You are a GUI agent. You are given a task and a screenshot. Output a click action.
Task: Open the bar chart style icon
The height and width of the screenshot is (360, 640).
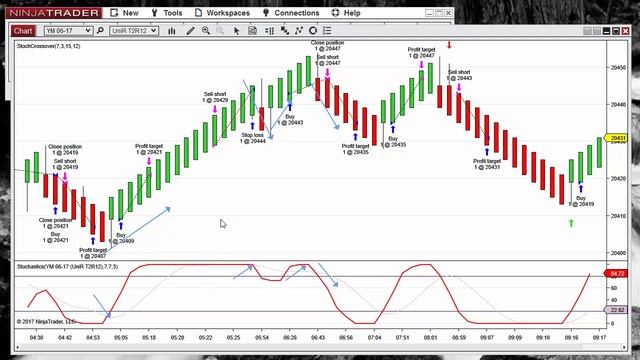coord(171,31)
